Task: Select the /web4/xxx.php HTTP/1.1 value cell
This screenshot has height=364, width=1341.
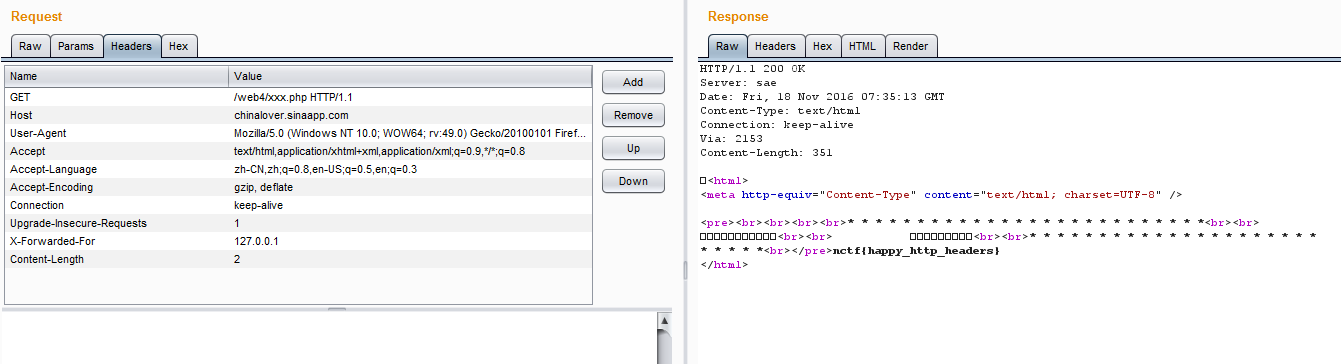Action: click(x=410, y=97)
